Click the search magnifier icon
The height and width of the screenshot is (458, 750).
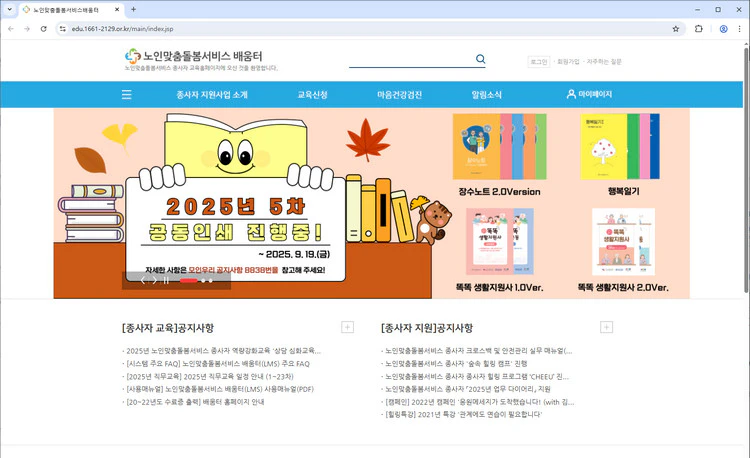(480, 60)
